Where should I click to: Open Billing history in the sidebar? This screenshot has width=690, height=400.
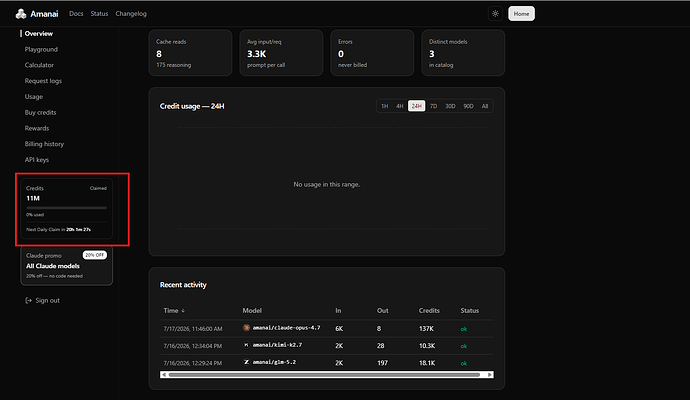(44, 144)
